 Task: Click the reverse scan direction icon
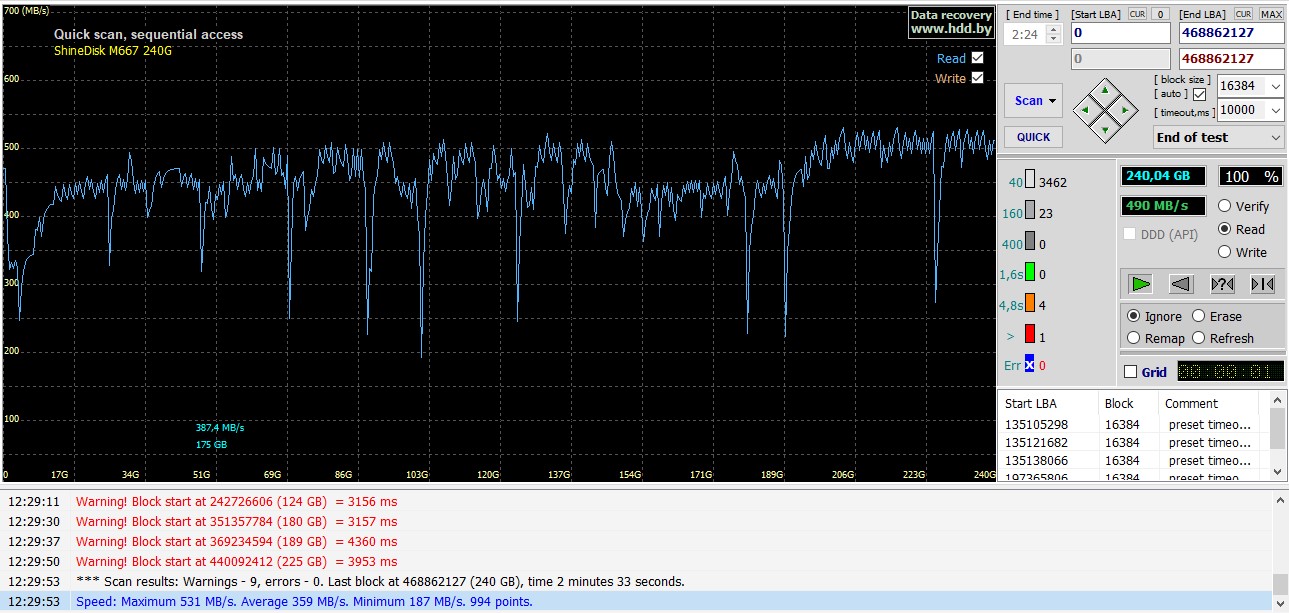point(1181,284)
